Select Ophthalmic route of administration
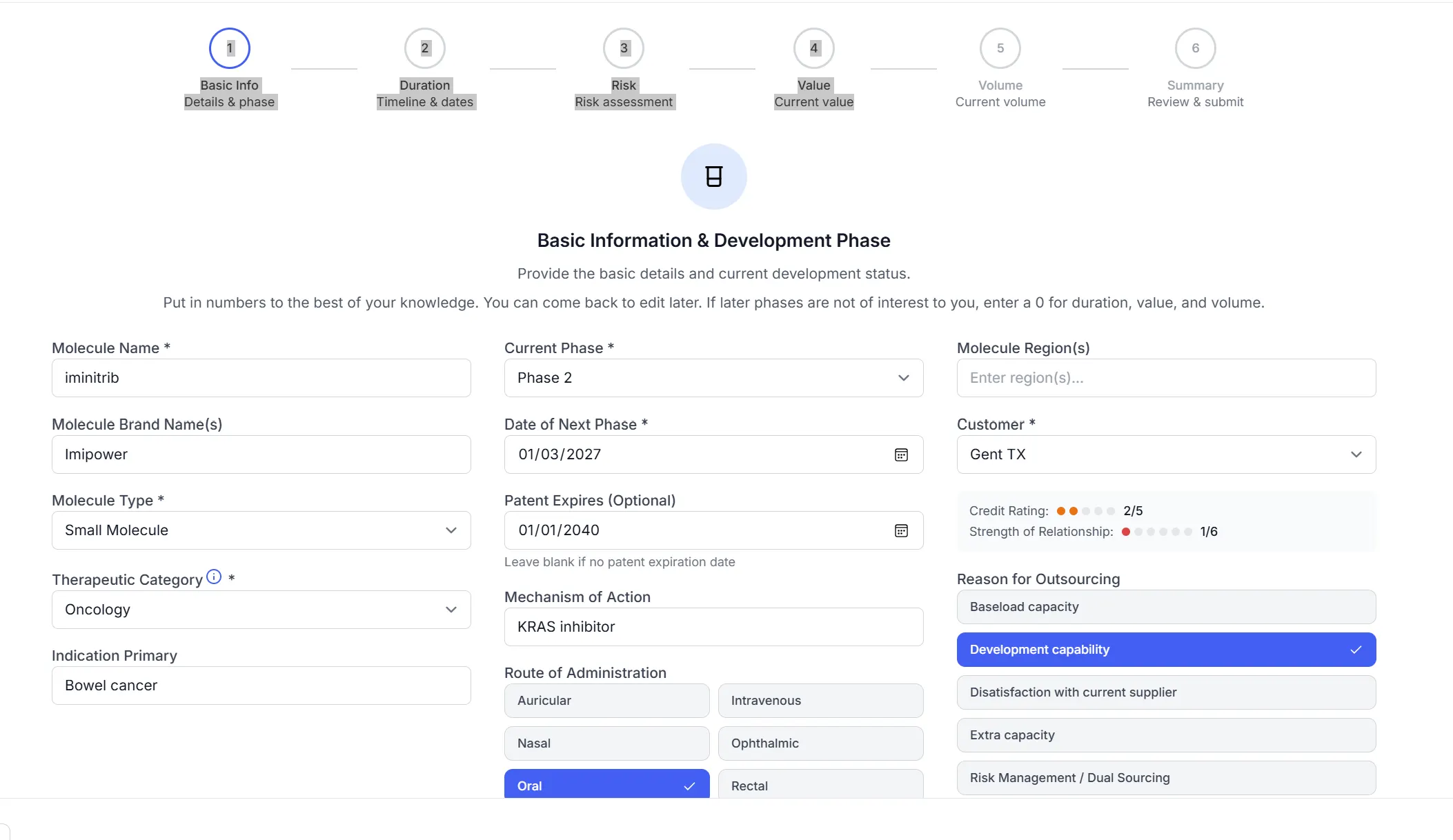The image size is (1453, 840). 821,743
